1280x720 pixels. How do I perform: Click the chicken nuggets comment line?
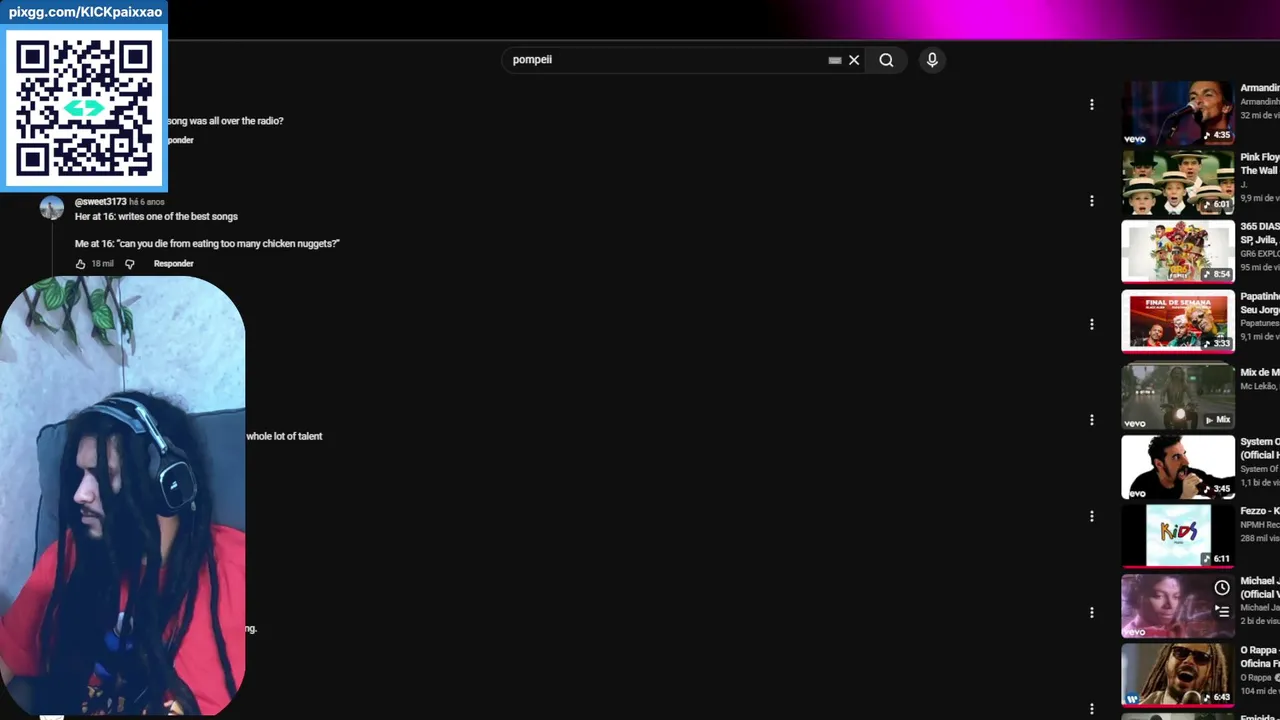[207, 244]
